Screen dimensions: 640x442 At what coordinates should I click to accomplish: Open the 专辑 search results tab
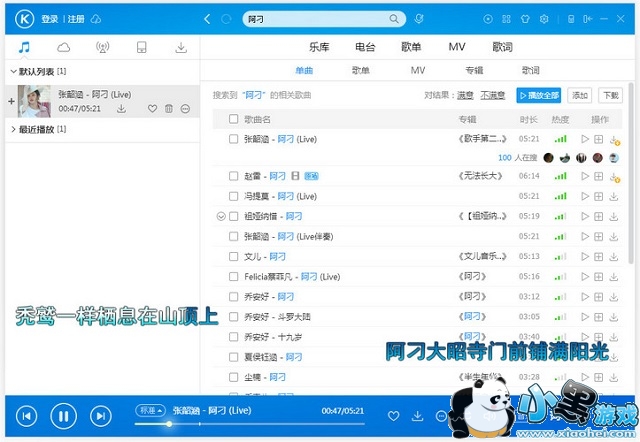(474, 71)
